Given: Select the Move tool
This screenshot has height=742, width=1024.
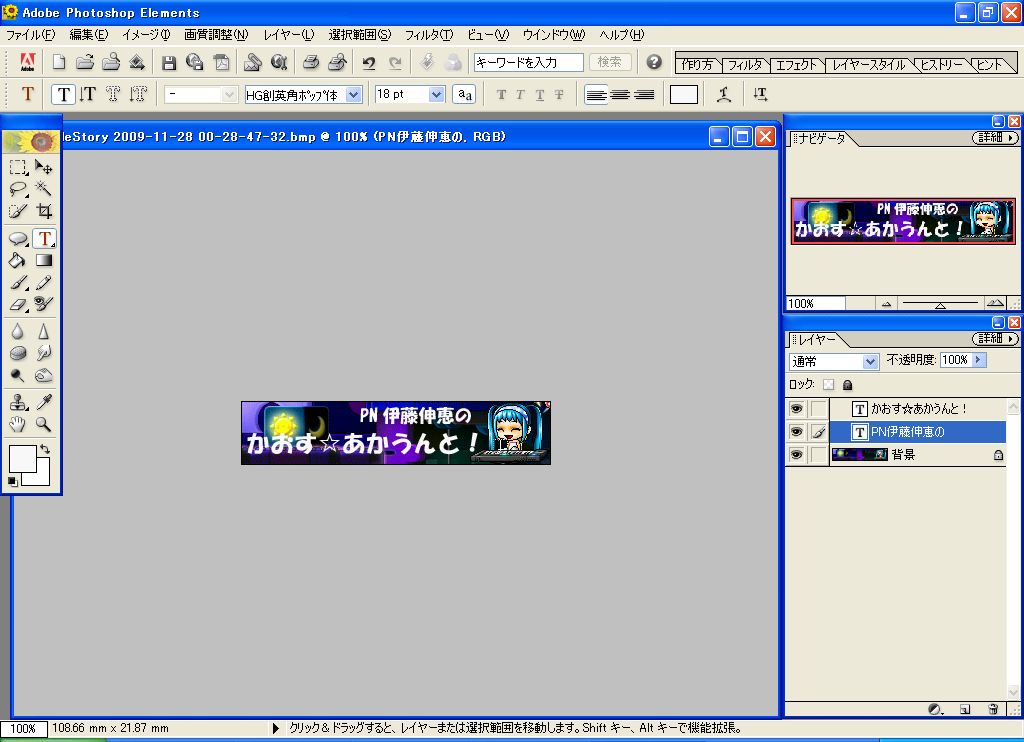Looking at the screenshot, I should [x=44, y=167].
